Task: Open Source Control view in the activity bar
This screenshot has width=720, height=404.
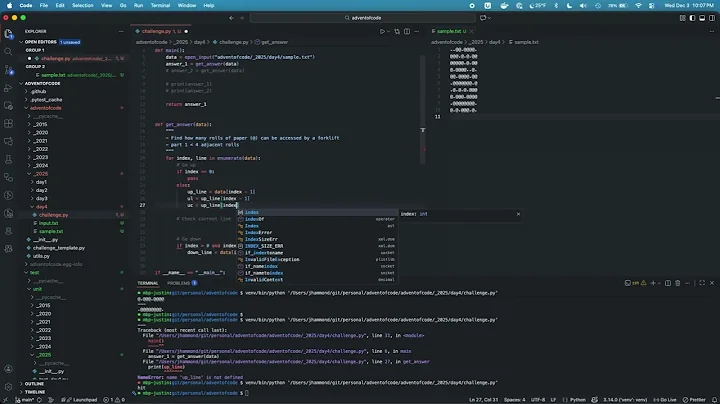Action: pos(8,70)
